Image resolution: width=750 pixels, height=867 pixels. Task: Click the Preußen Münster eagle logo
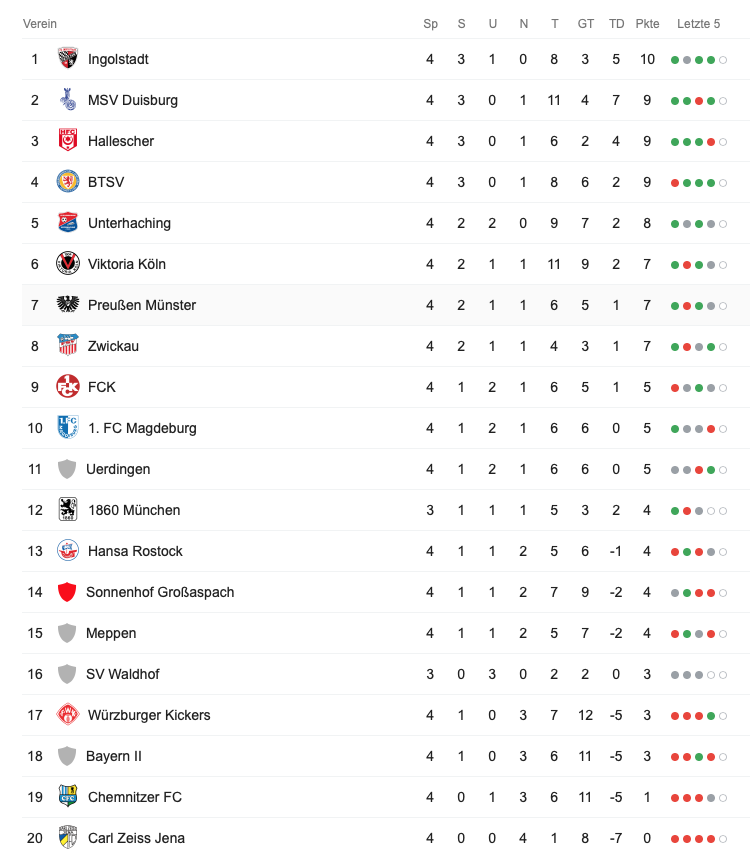click(68, 305)
